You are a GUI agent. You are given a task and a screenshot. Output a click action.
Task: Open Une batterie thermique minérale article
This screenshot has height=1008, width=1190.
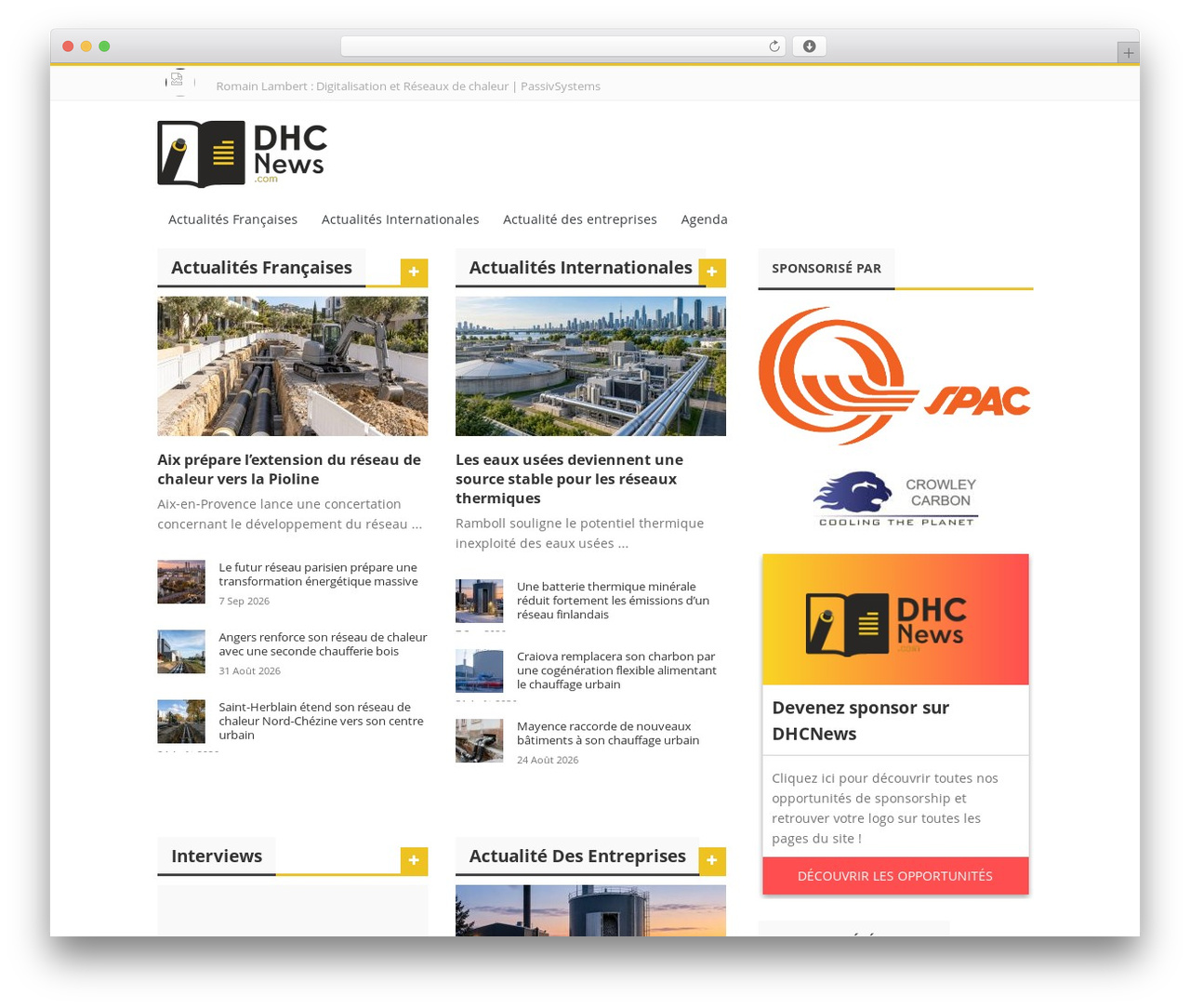pyautogui.click(x=613, y=601)
